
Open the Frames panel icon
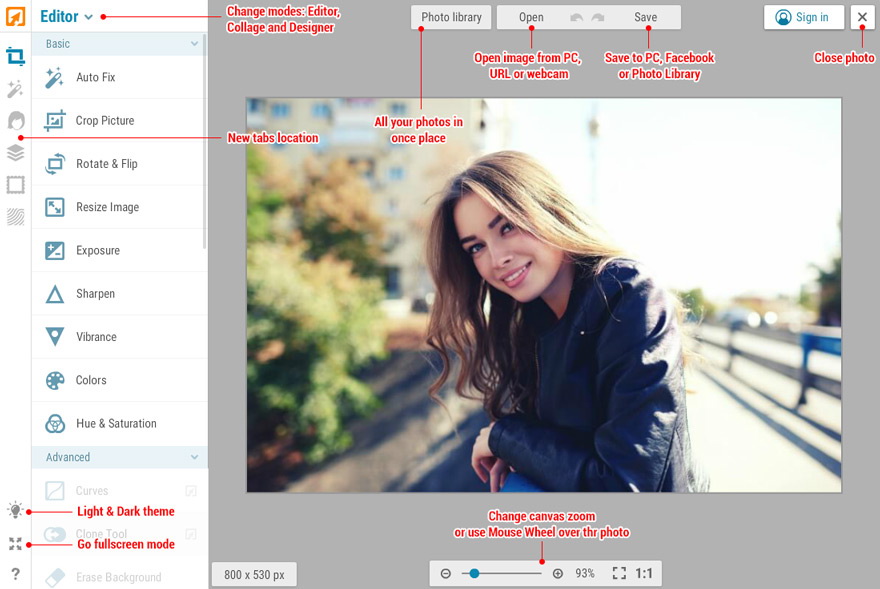tap(14, 184)
